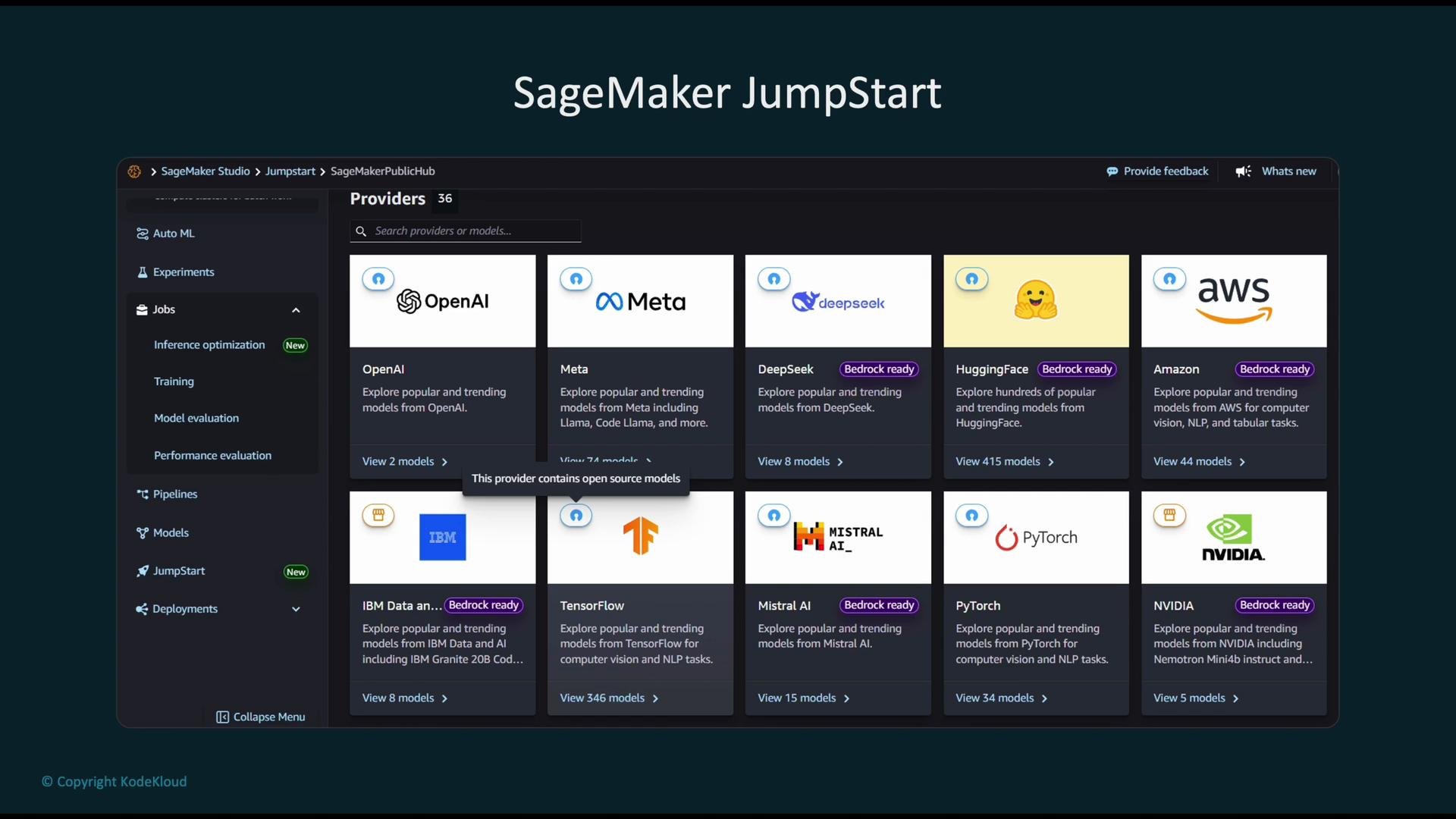The width and height of the screenshot is (1456, 819).
Task: Open View 15 models link
Action: [x=804, y=698]
